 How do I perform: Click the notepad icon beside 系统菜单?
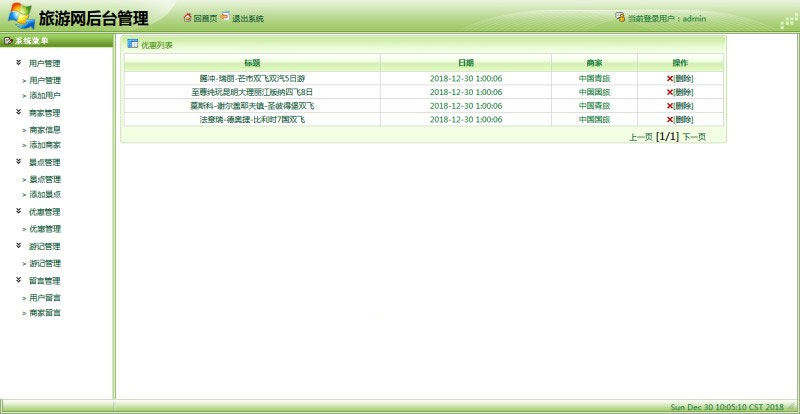(8, 41)
